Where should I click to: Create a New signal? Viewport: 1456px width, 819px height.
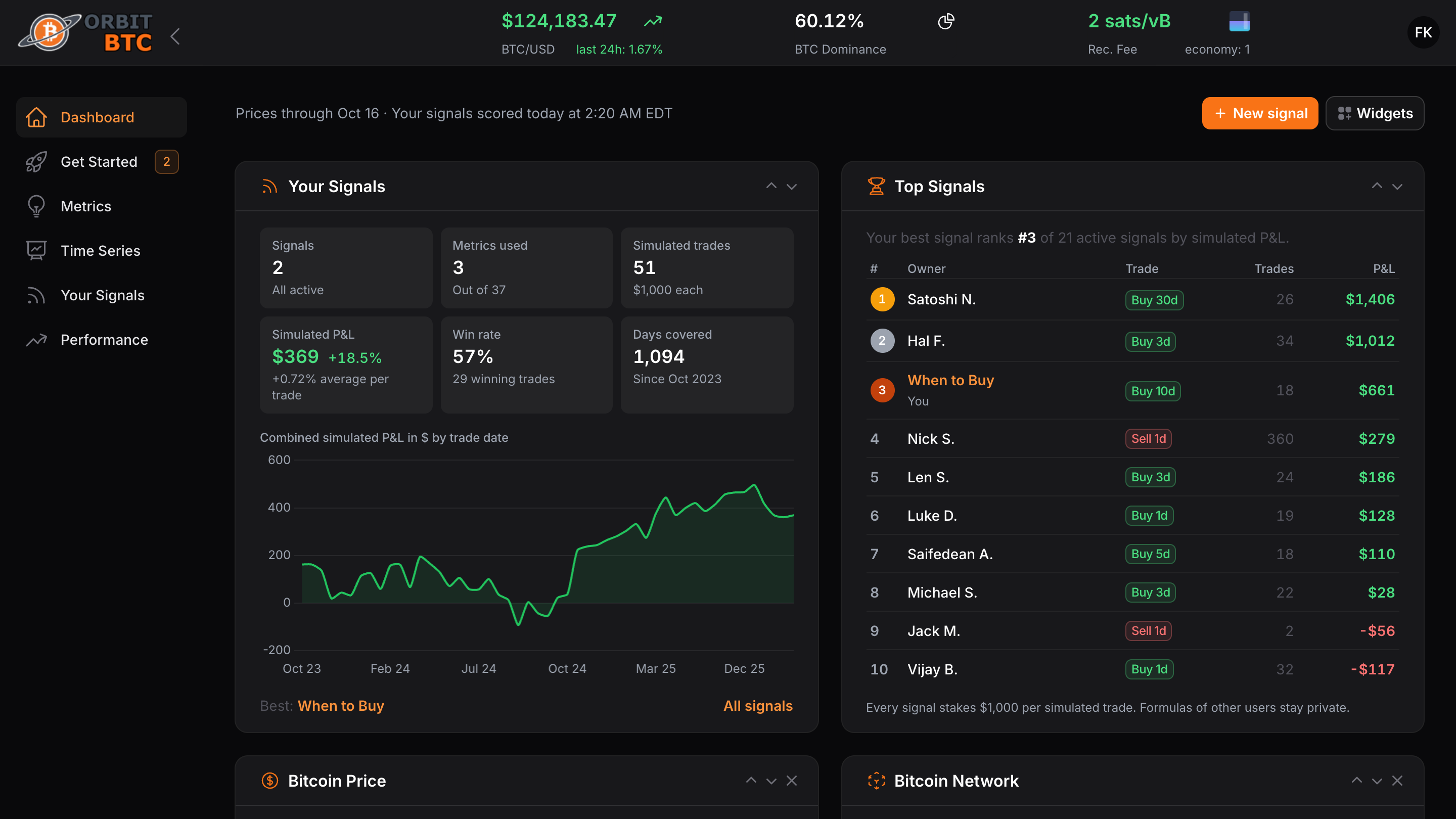click(x=1260, y=114)
